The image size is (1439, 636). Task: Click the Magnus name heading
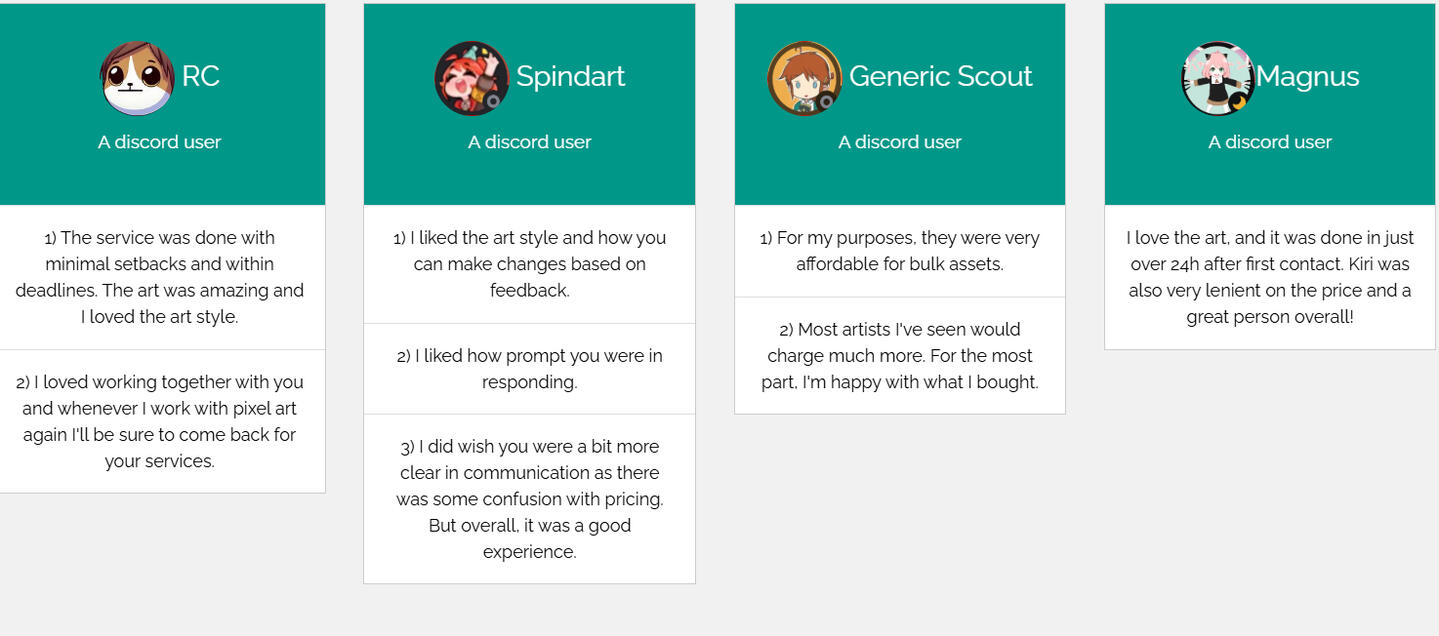coord(1308,76)
